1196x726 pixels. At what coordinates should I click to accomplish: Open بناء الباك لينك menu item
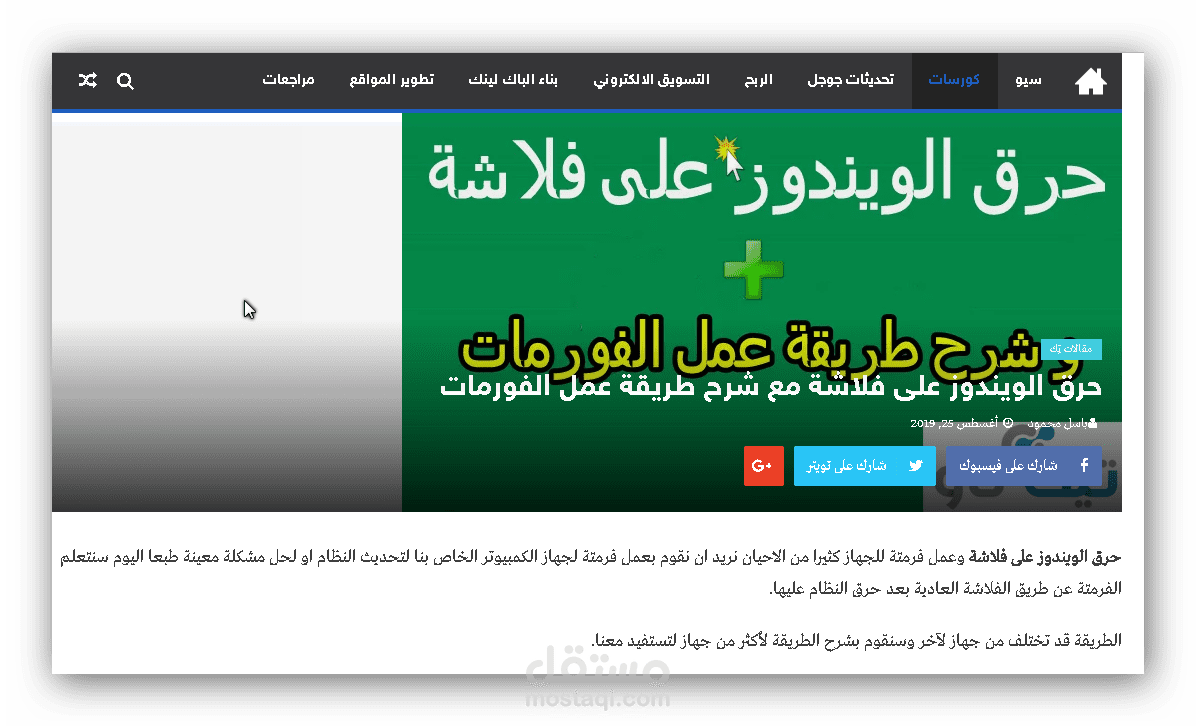click(x=513, y=80)
